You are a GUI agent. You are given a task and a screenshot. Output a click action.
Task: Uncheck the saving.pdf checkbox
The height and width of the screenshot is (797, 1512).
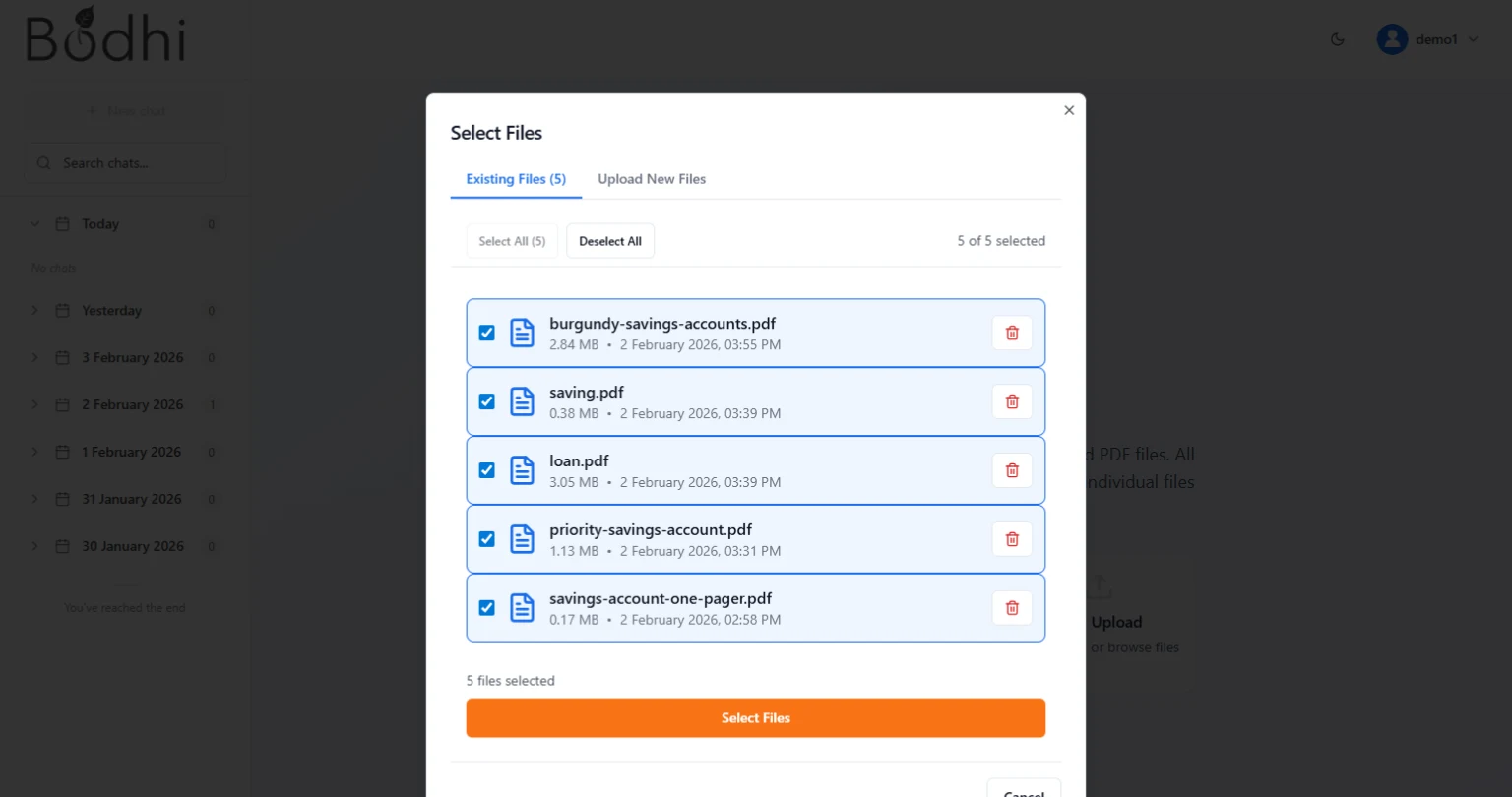(x=486, y=401)
